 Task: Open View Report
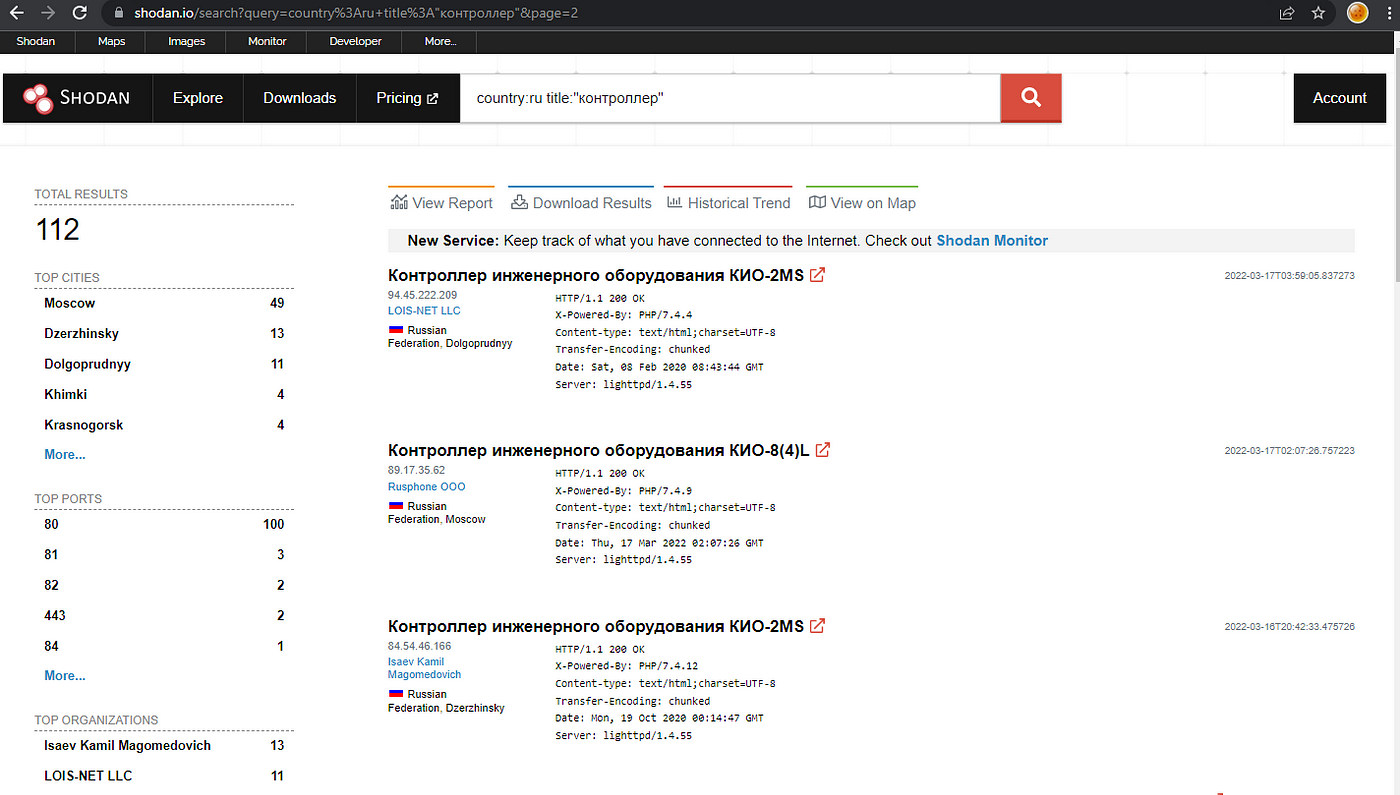pyautogui.click(x=441, y=203)
